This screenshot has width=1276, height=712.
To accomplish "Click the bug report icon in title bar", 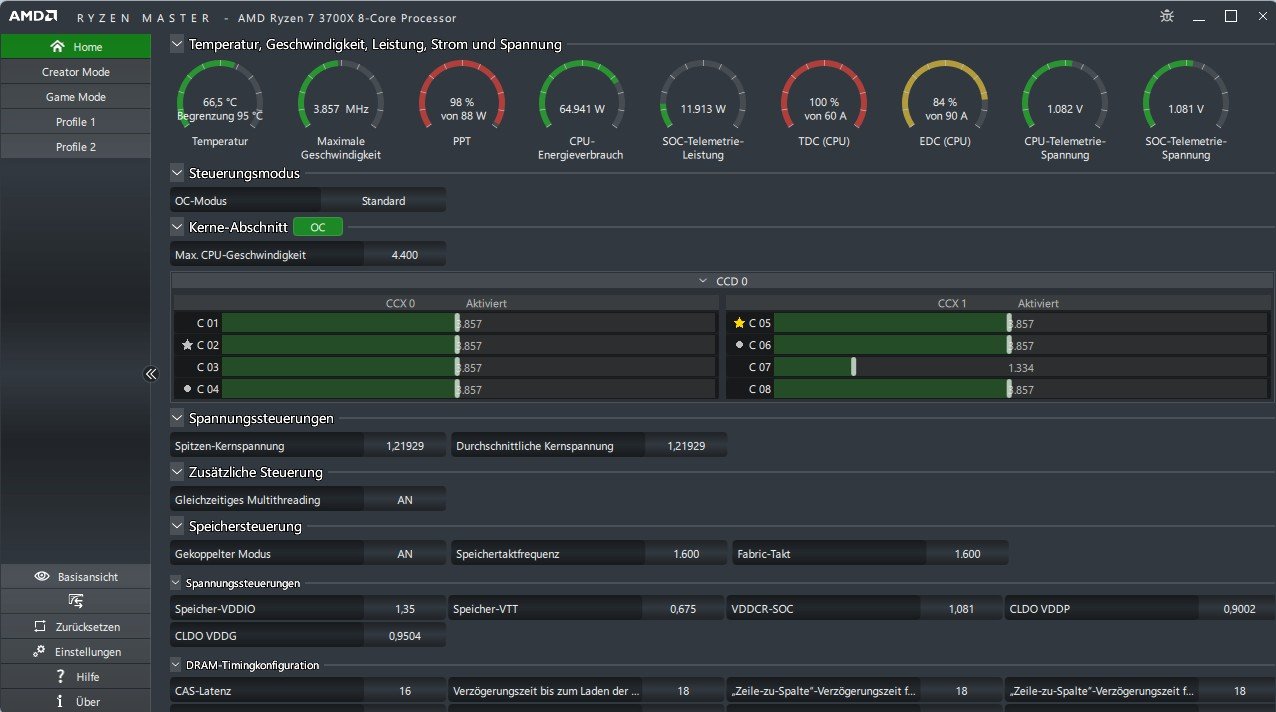I will [x=1167, y=16].
